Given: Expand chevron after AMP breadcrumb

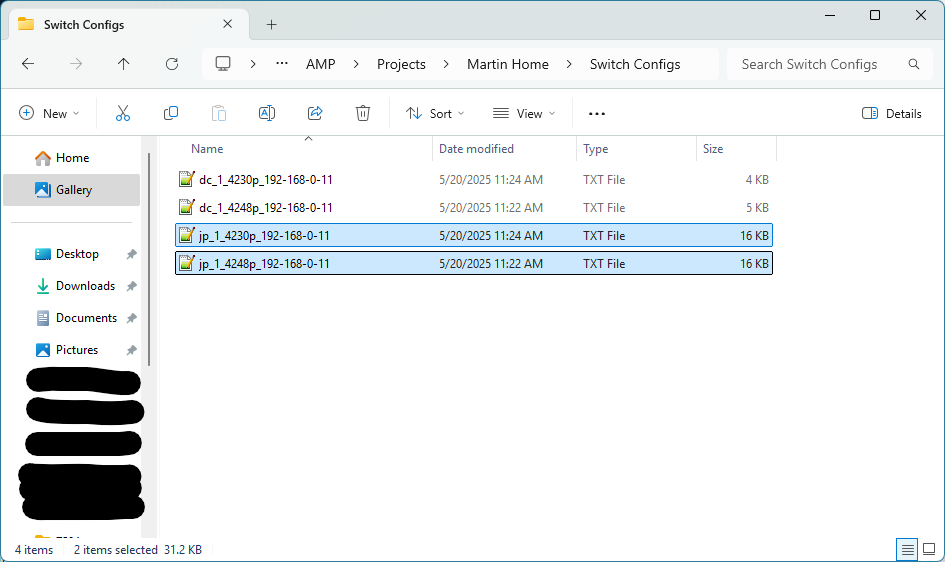Looking at the screenshot, I should 356,64.
